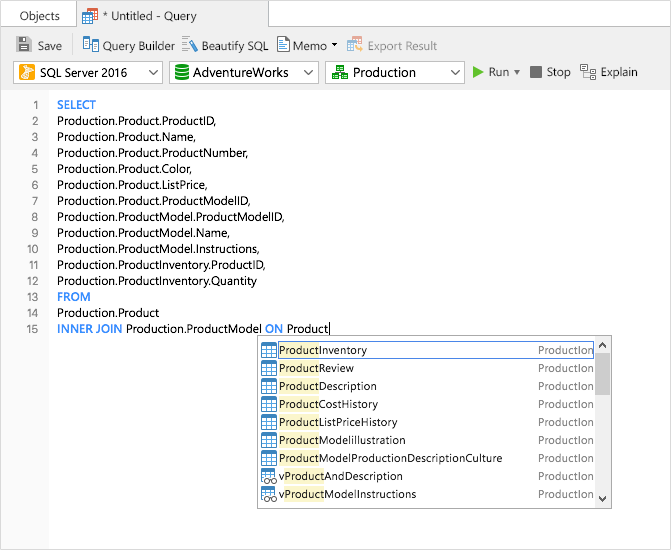
Task: Click line 14 Production.Product in editor
Action: pyautogui.click(x=108, y=313)
